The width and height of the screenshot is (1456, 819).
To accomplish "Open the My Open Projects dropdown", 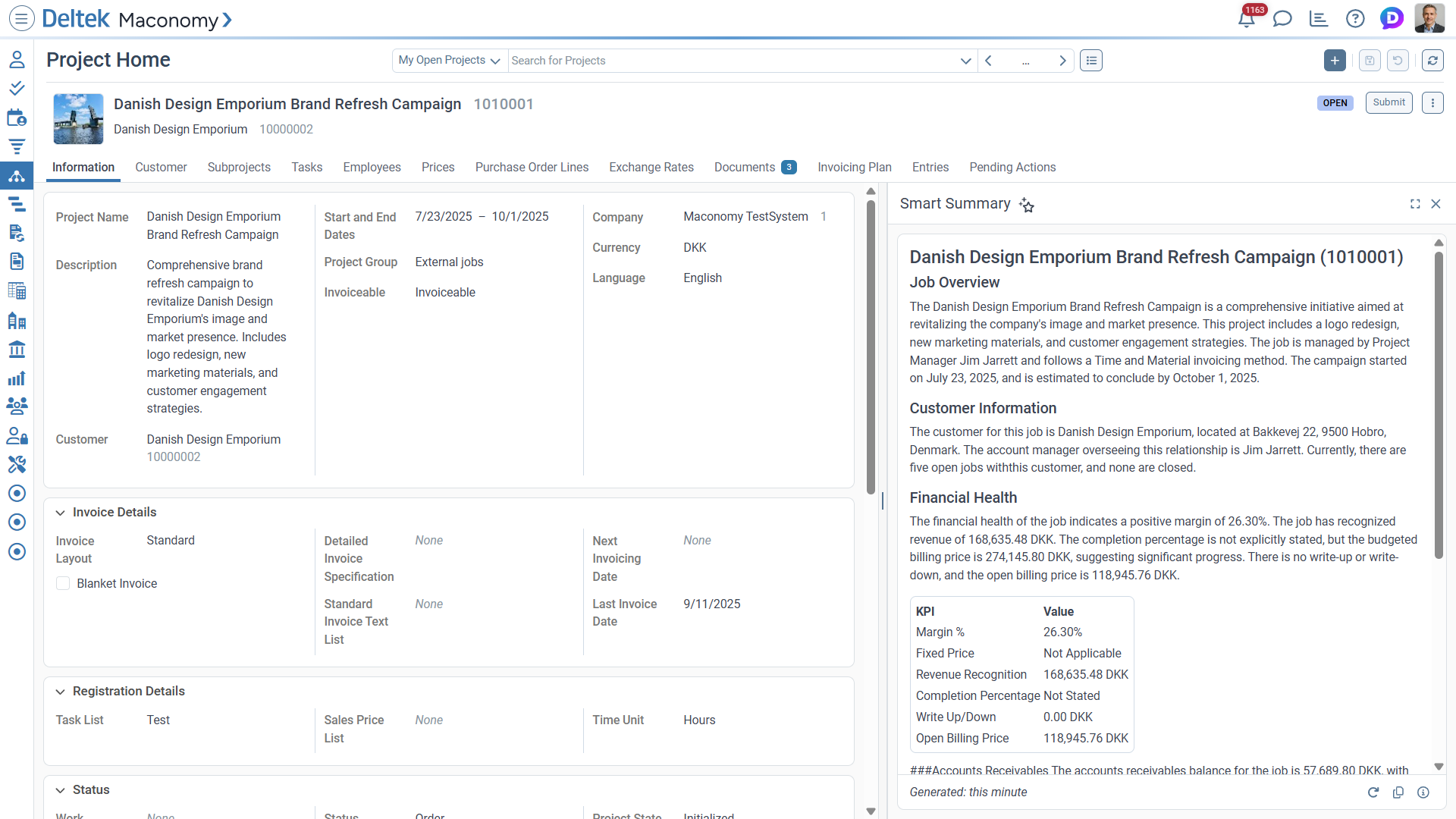I will point(449,61).
